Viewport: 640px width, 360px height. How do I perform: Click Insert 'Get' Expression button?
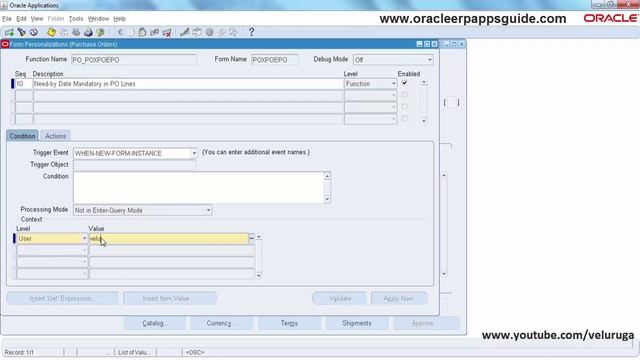(x=62, y=298)
